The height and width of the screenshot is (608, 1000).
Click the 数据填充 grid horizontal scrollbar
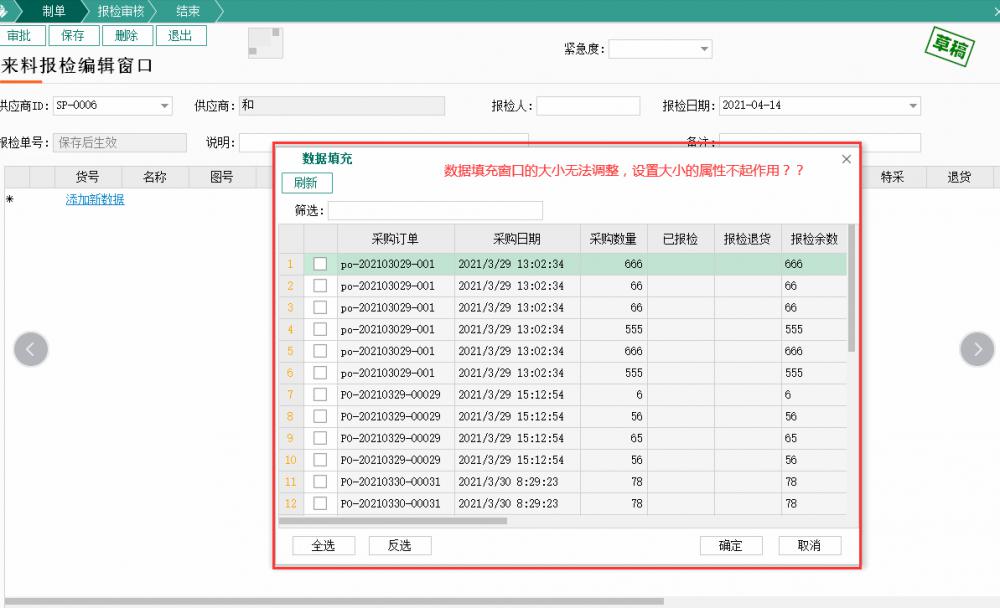pos(393,521)
